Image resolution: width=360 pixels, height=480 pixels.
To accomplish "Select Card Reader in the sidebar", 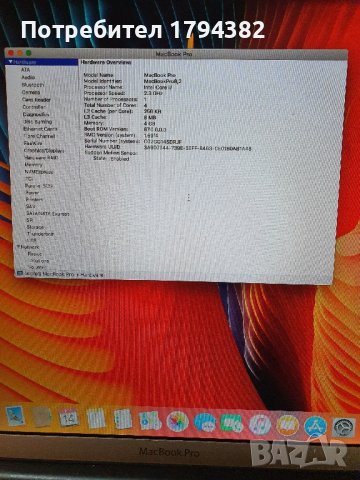I will [36, 100].
